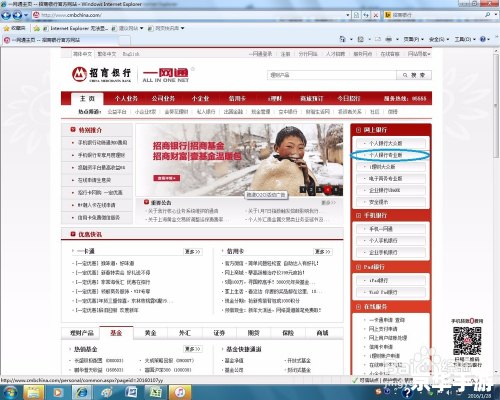The height and width of the screenshot is (400, 500).
Task: Switch to Internet Explorer on the taskbar
Action: pyautogui.click(x=82, y=392)
